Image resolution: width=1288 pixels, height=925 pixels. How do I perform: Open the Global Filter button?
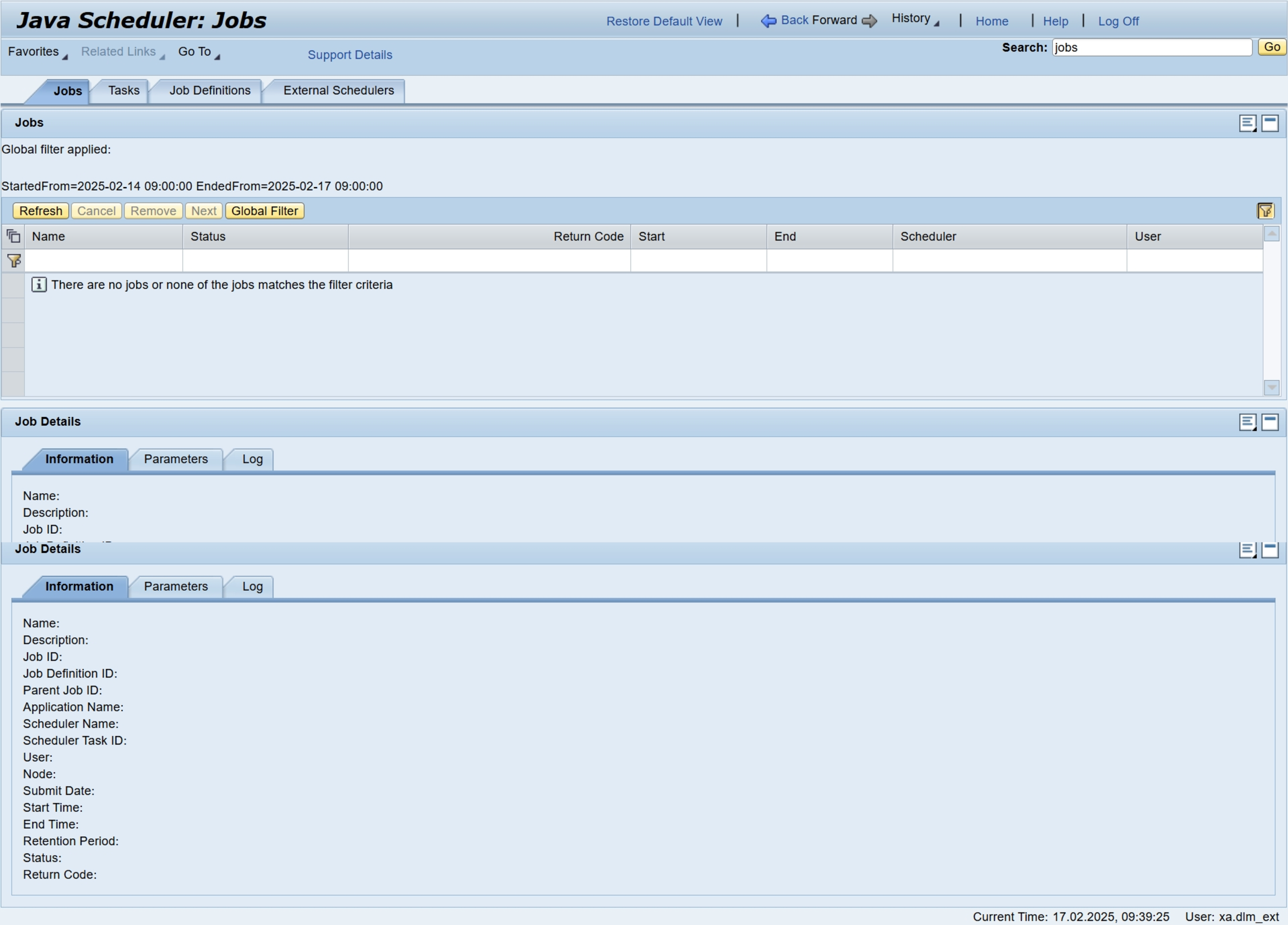(265, 211)
